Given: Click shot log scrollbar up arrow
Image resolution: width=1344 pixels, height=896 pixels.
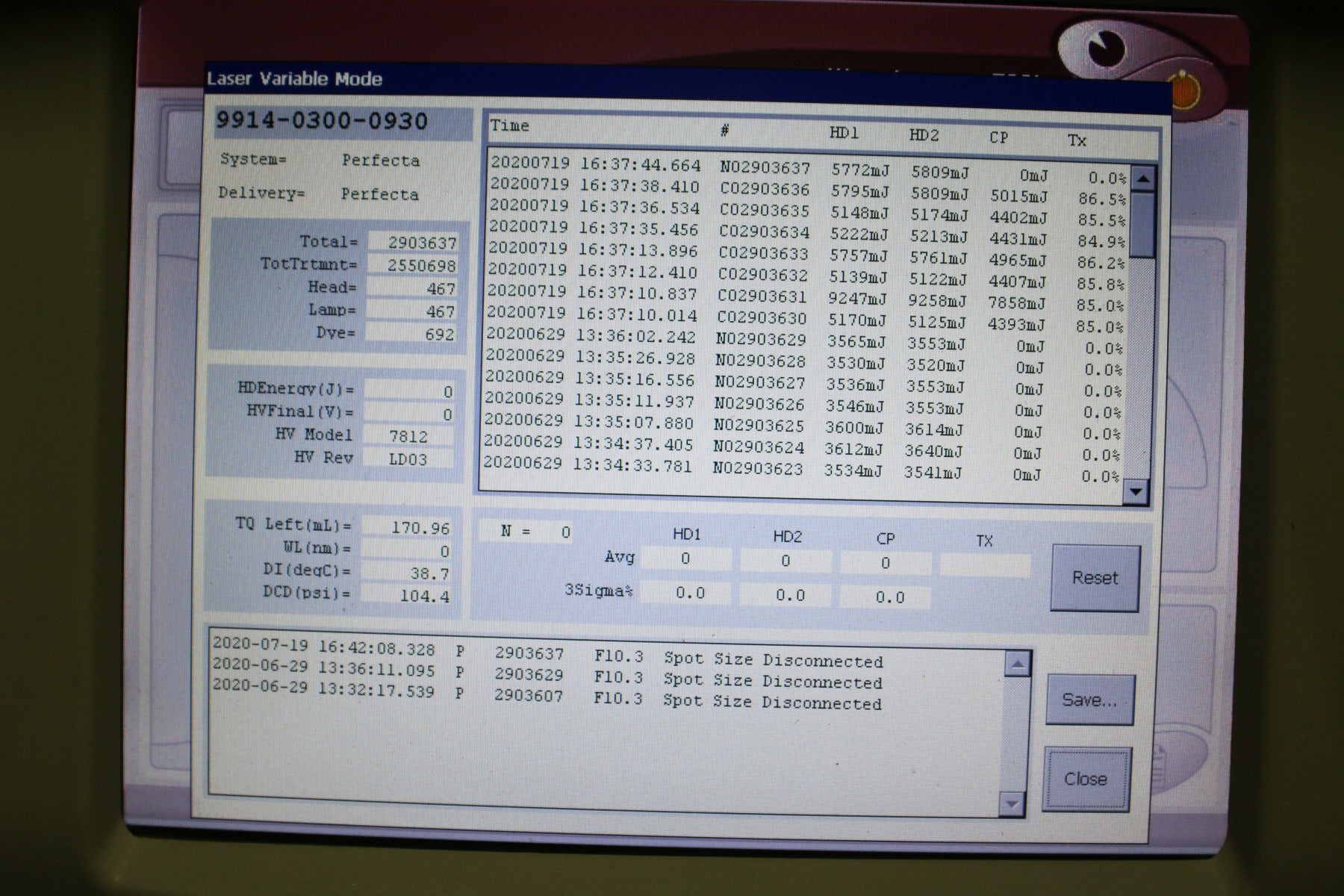Looking at the screenshot, I should (1143, 179).
